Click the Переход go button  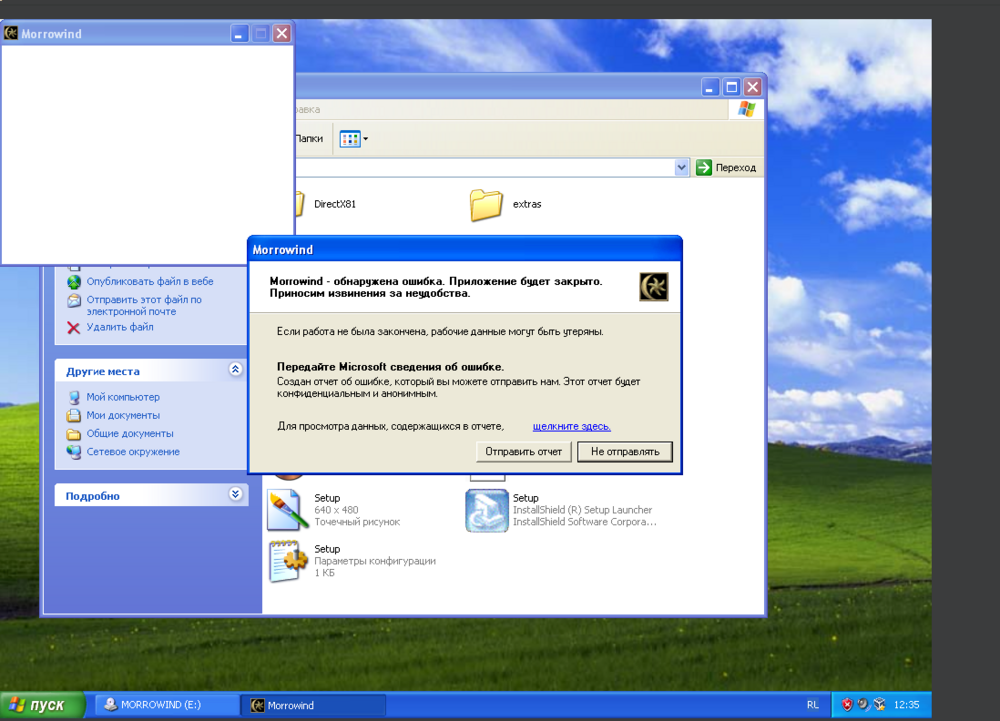click(726, 167)
